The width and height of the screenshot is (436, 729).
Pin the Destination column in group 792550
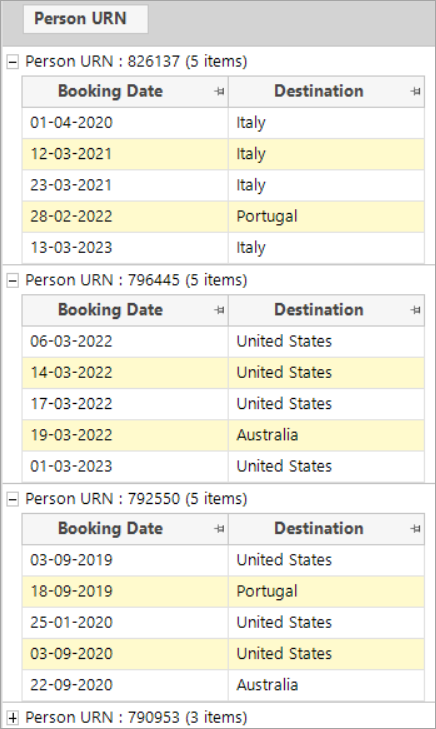pos(416,529)
